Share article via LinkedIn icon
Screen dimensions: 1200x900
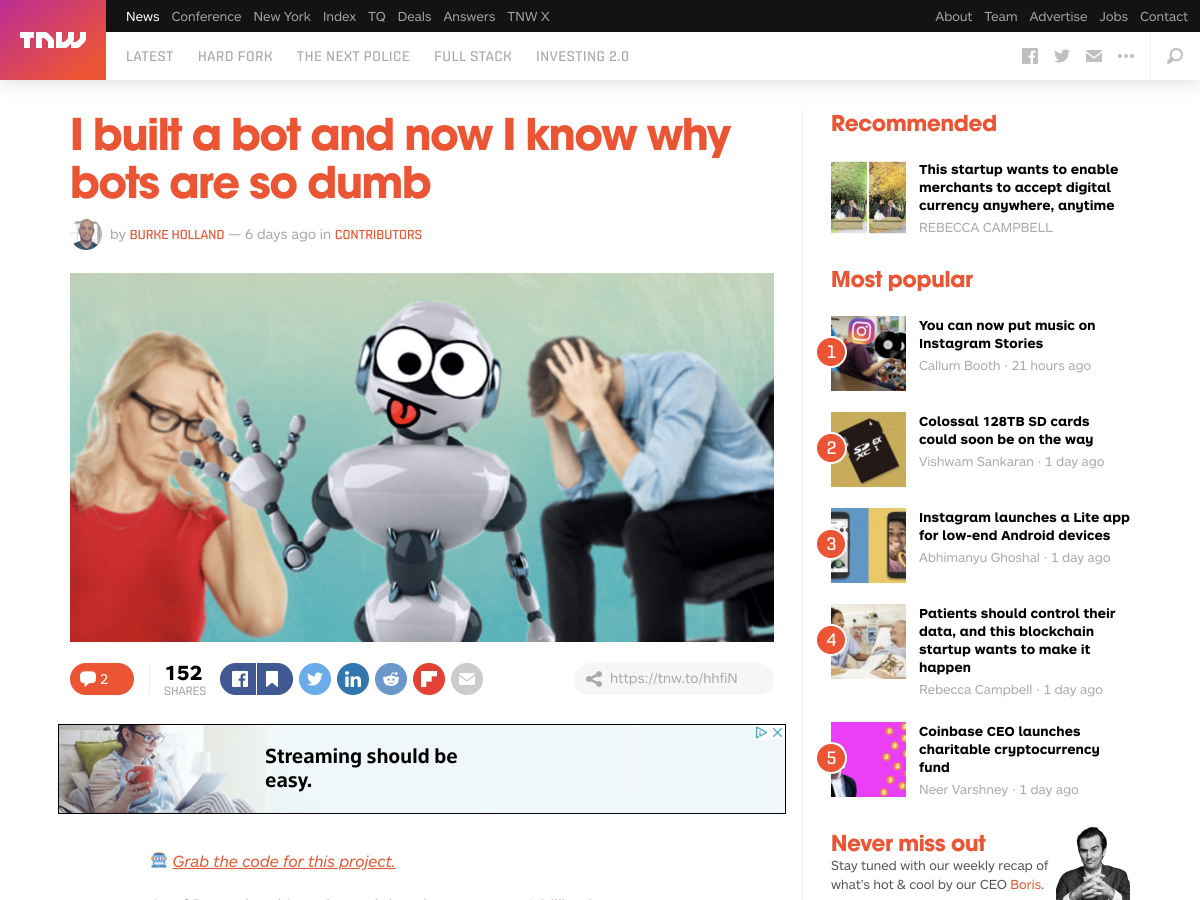tap(353, 679)
